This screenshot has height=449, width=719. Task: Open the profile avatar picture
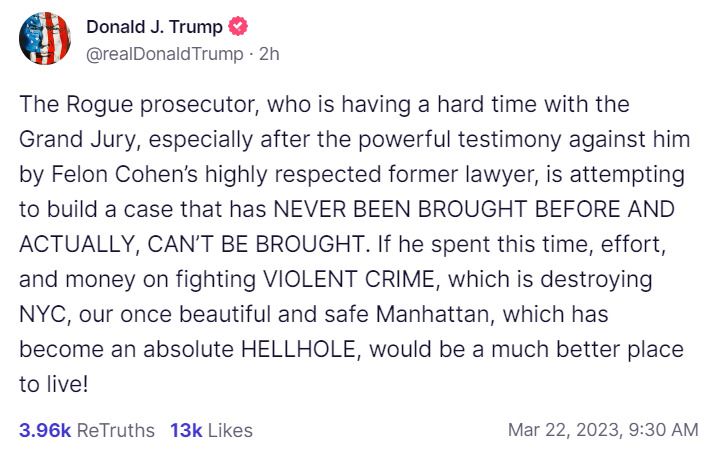(x=45, y=40)
